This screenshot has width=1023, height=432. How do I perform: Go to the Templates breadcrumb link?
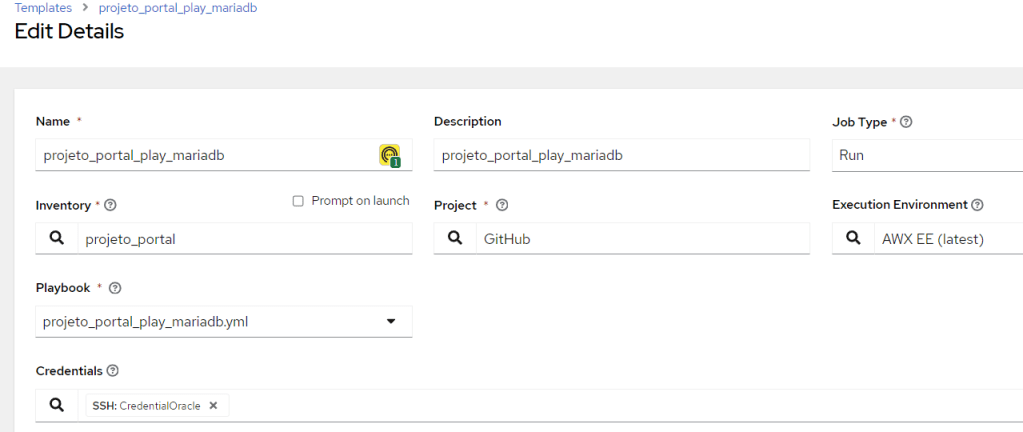coord(43,7)
